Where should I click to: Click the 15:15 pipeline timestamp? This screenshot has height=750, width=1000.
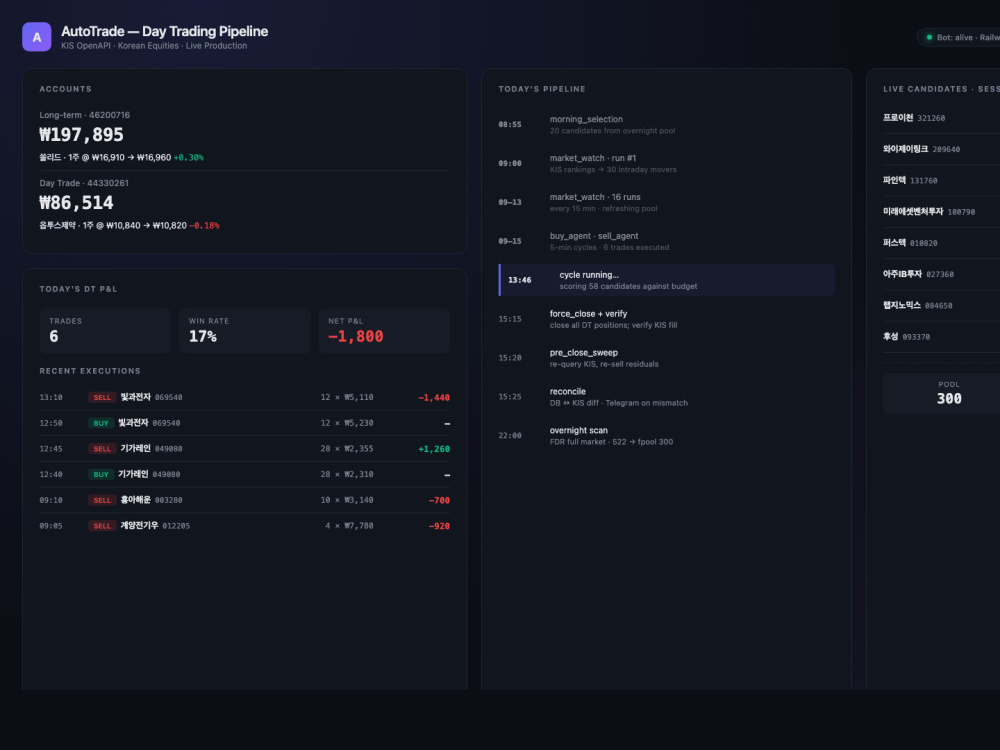click(x=510, y=319)
